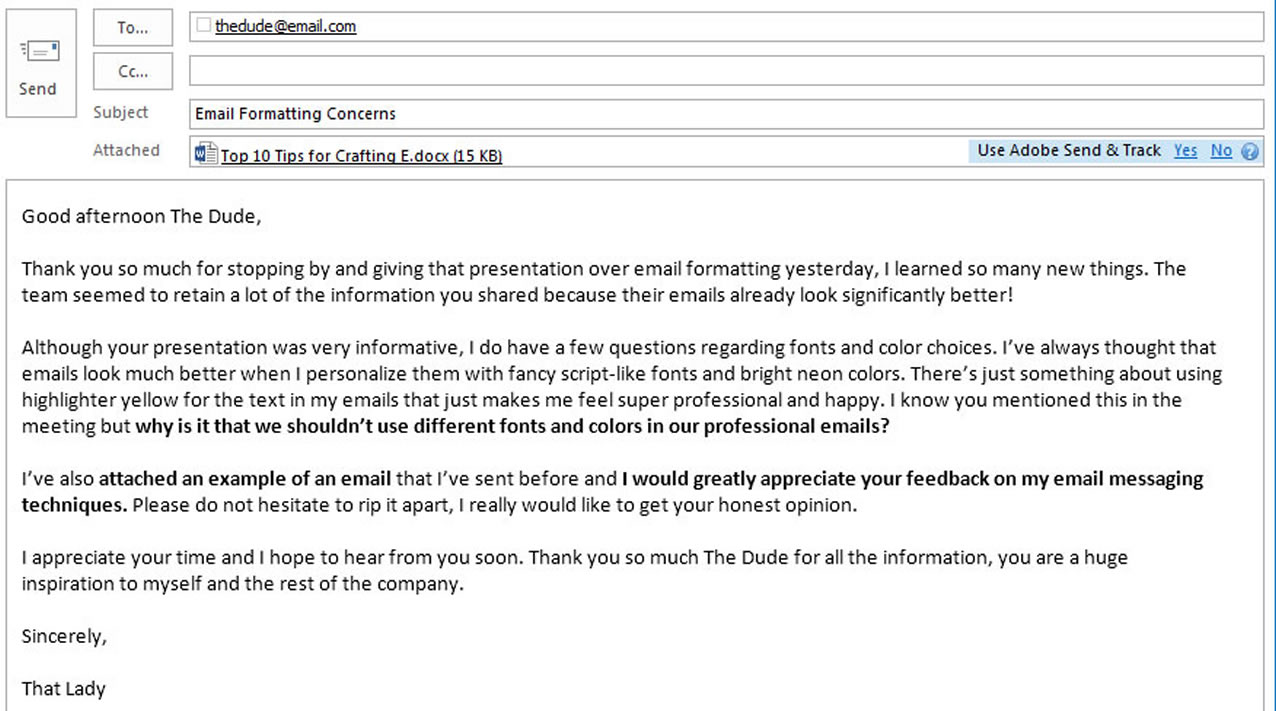Click the bold phrase attached an example
Screen dimensions: 1276x711
[245, 478]
